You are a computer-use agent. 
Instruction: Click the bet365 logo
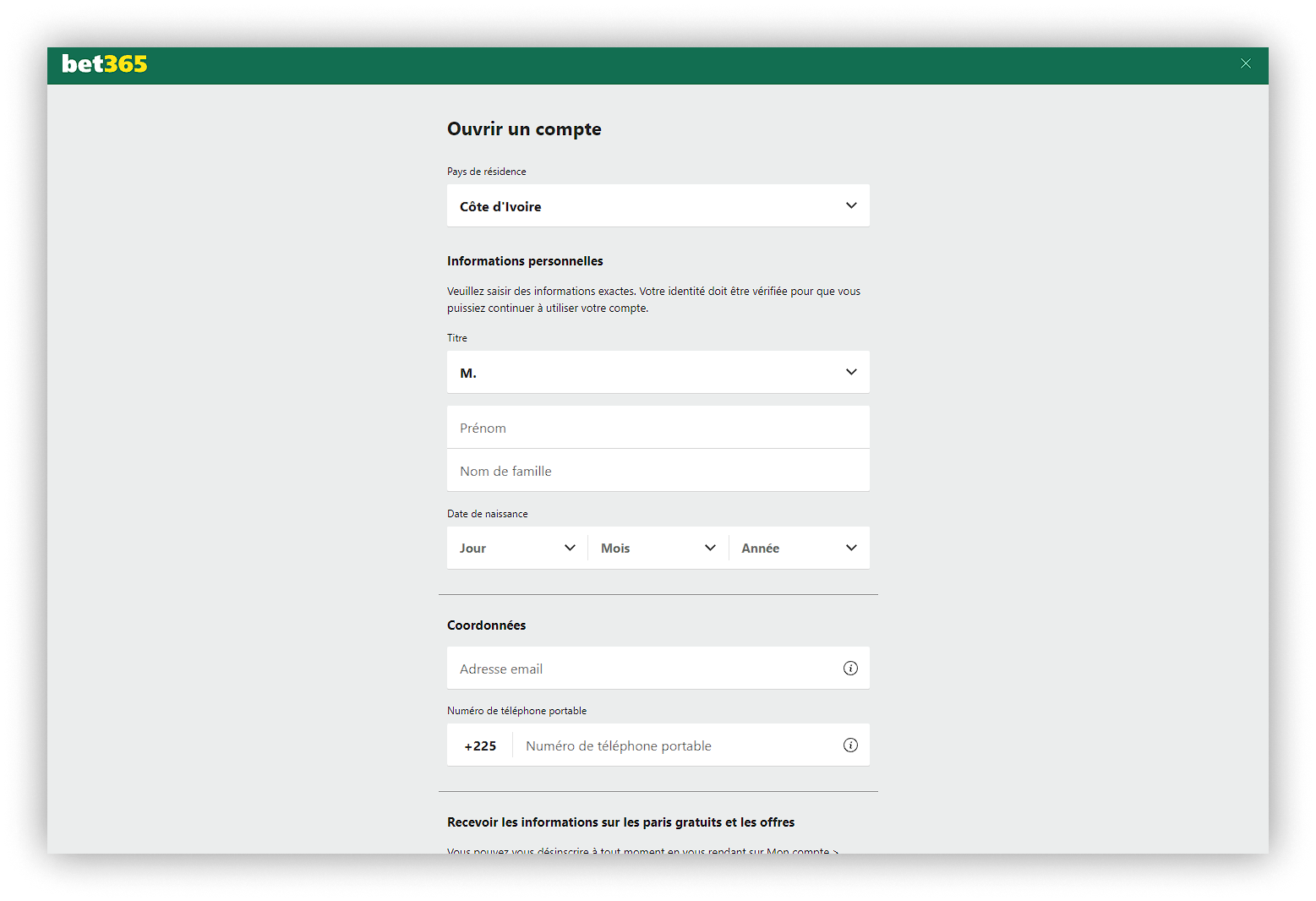click(104, 63)
